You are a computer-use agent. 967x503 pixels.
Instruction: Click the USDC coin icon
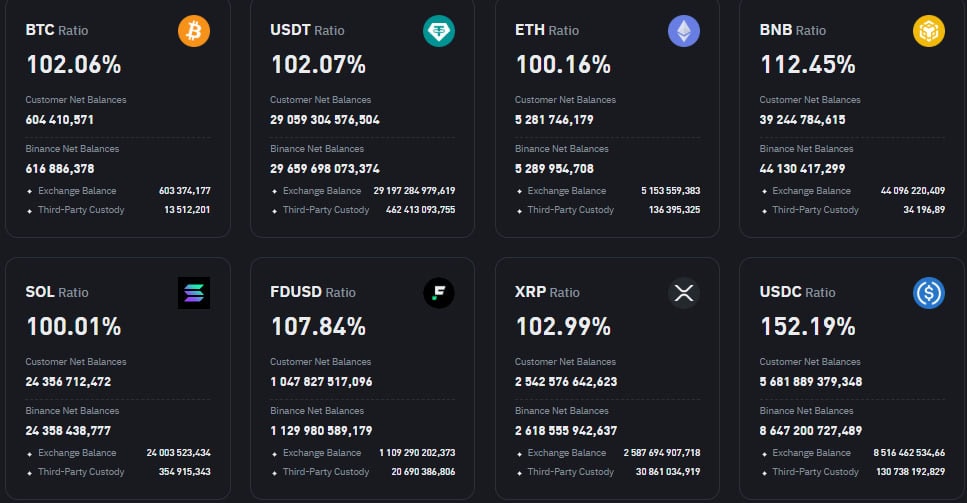point(928,293)
